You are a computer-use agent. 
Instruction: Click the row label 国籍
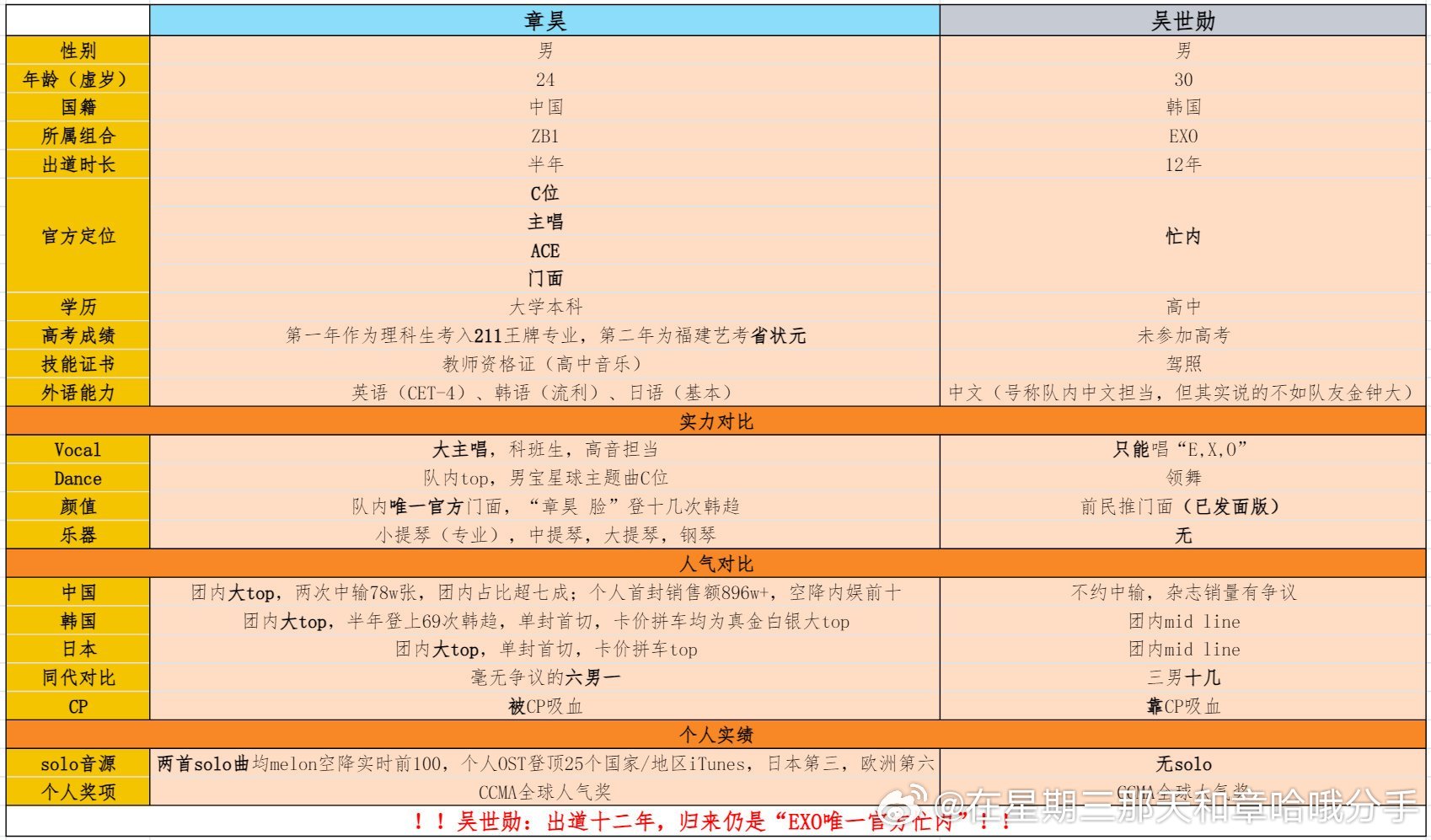pyautogui.click(x=78, y=107)
